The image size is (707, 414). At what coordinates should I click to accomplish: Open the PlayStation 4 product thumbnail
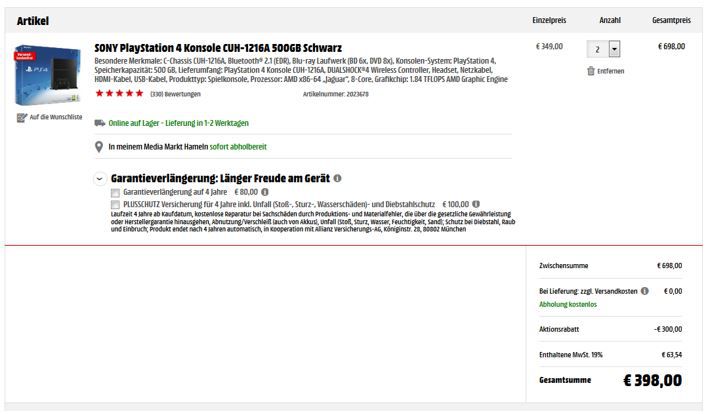[47, 75]
